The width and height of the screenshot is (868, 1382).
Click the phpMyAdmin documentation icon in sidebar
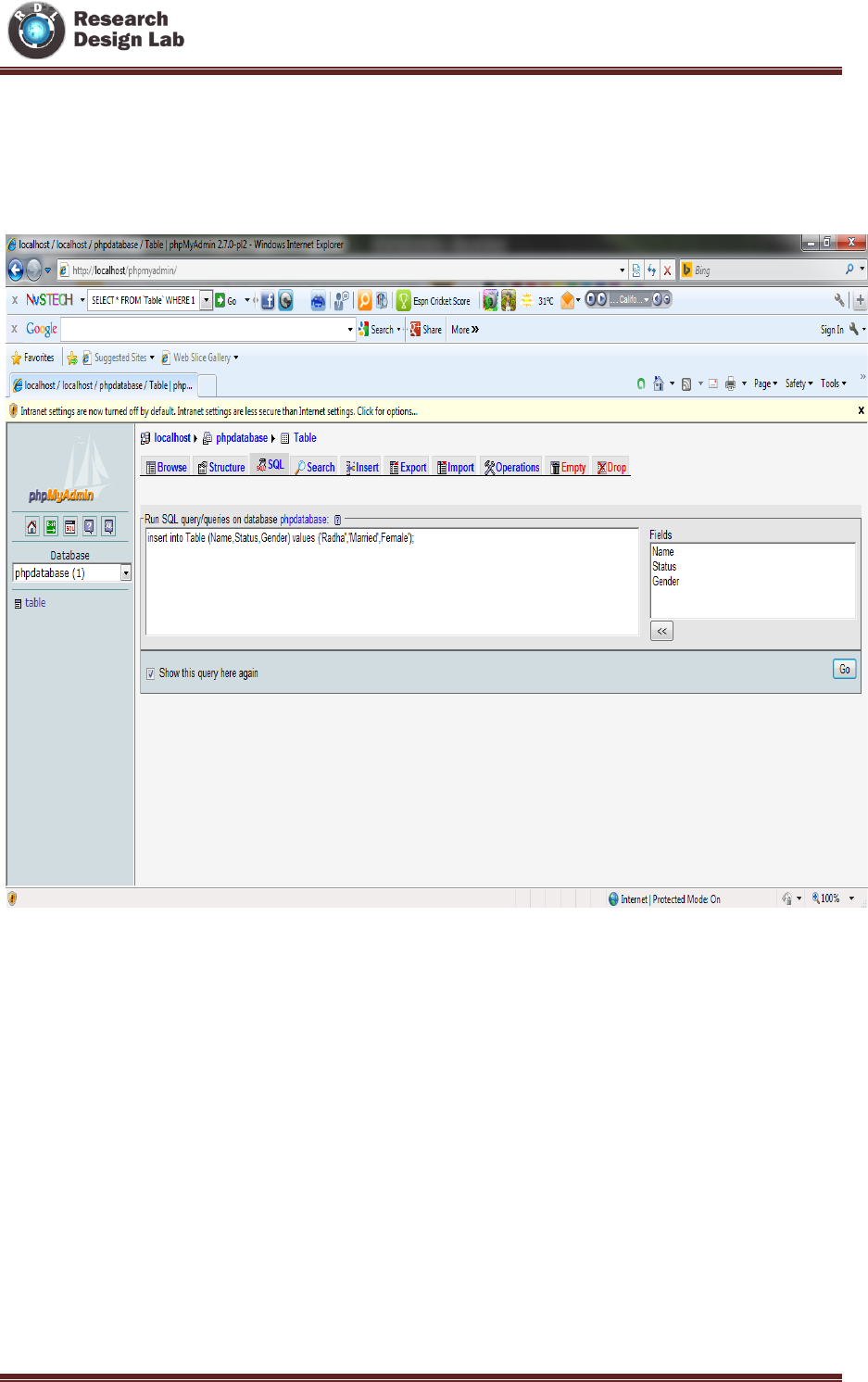(x=89, y=526)
